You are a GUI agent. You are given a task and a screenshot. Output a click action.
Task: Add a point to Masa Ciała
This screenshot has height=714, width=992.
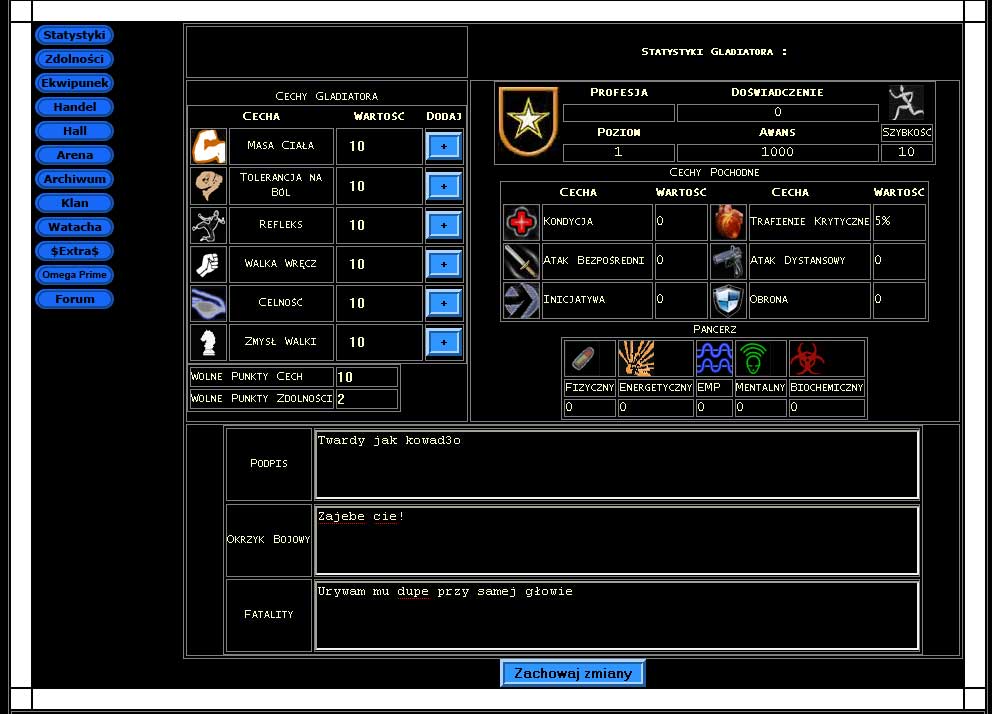point(443,146)
